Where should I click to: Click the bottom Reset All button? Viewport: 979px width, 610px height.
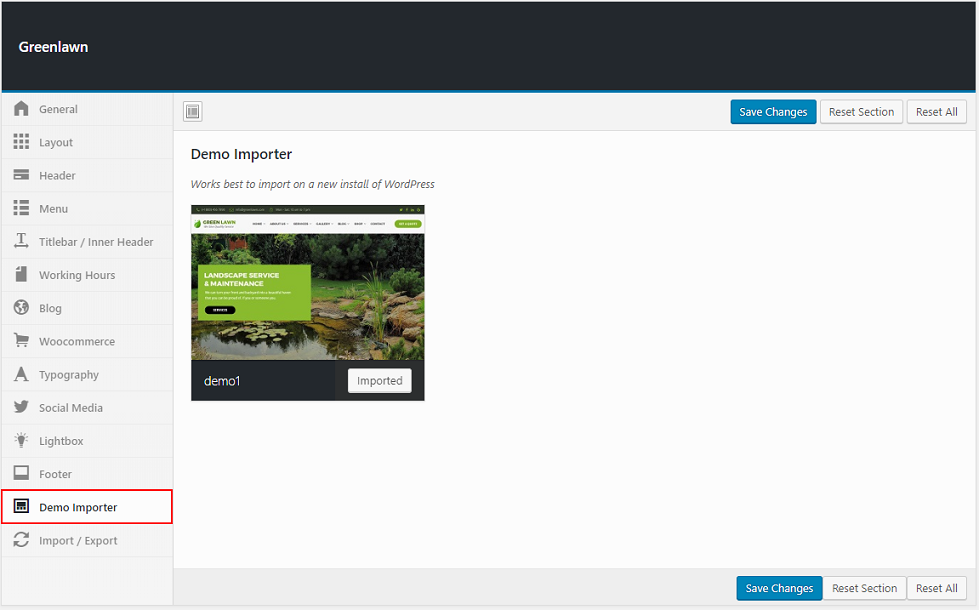936,588
